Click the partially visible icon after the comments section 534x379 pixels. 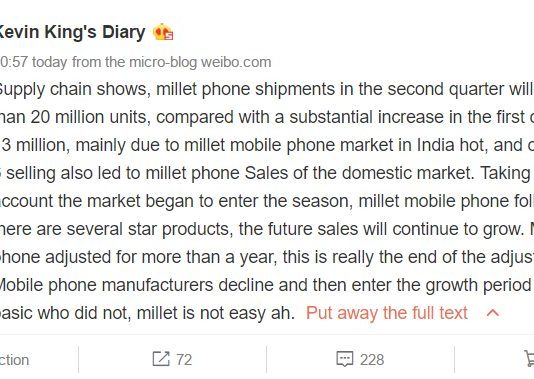[x=529, y=359]
